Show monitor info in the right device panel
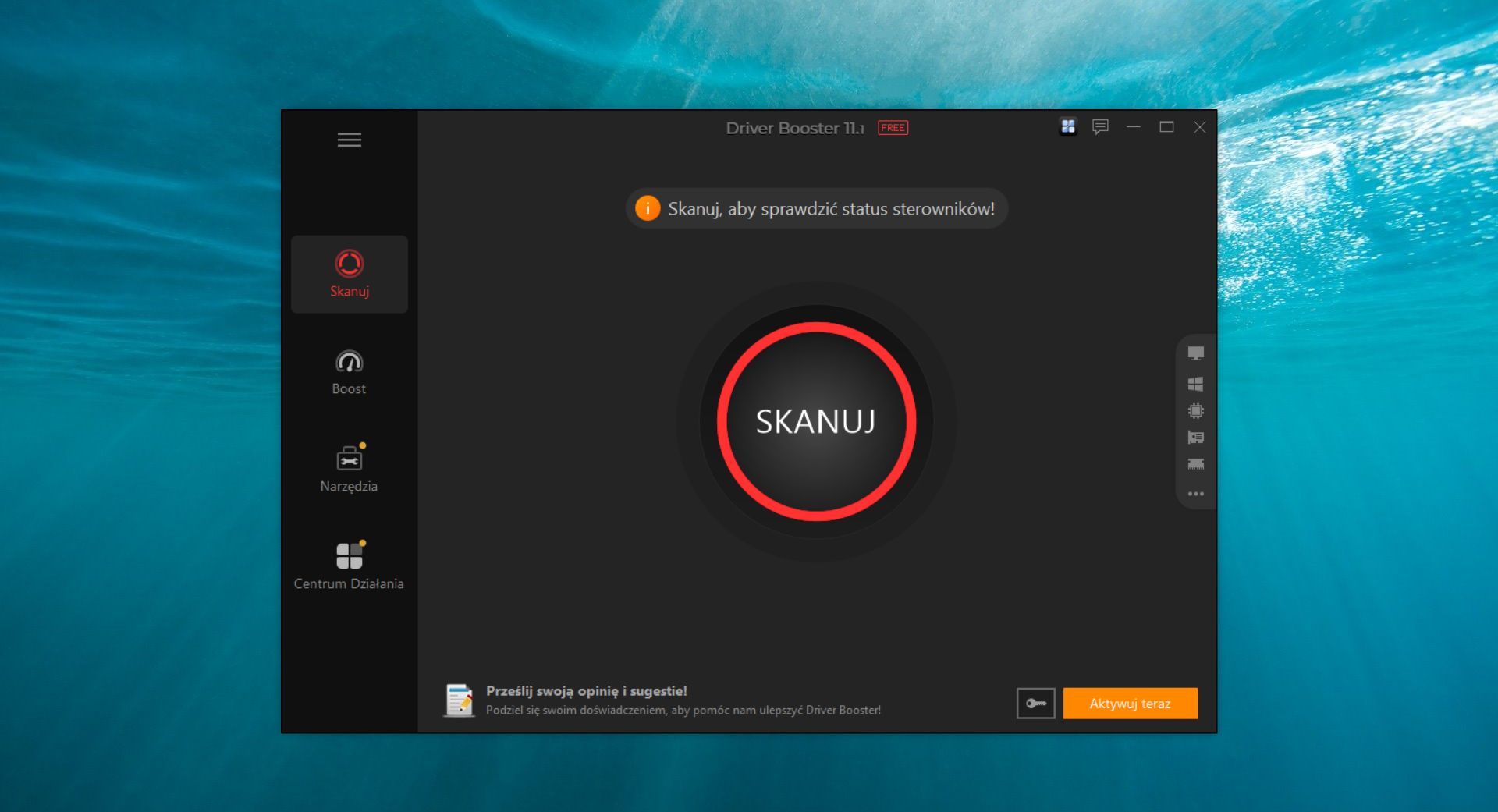This screenshot has width=1498, height=812. (1195, 353)
